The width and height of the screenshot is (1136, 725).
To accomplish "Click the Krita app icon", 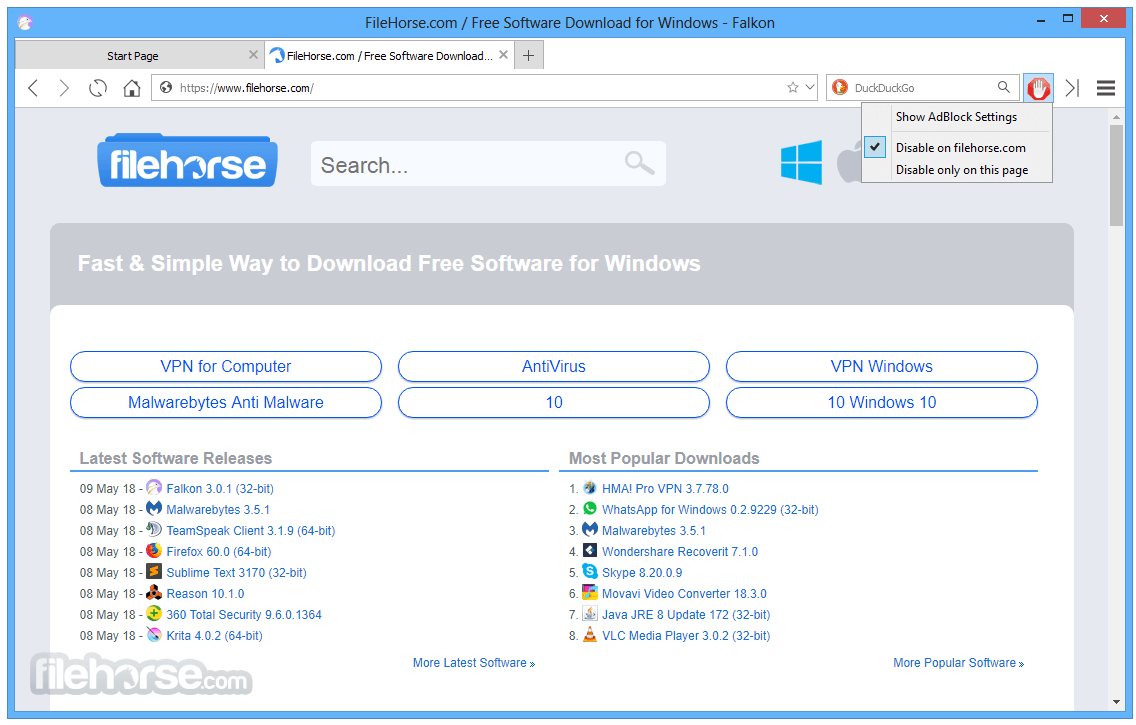I will point(154,634).
